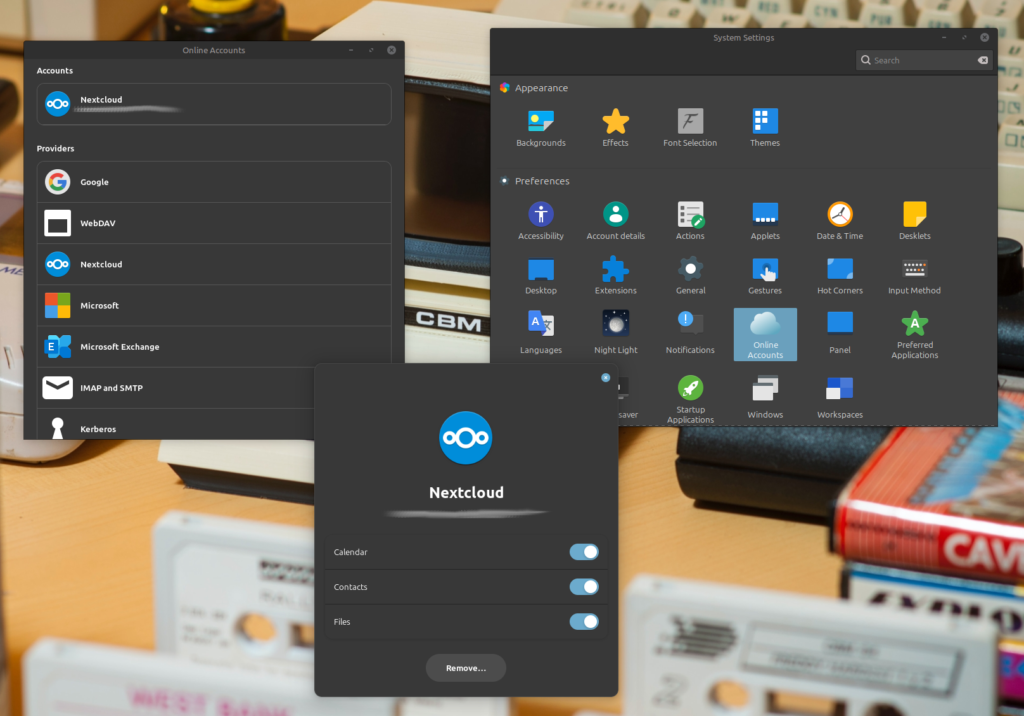Open Backgrounds settings

click(x=541, y=128)
